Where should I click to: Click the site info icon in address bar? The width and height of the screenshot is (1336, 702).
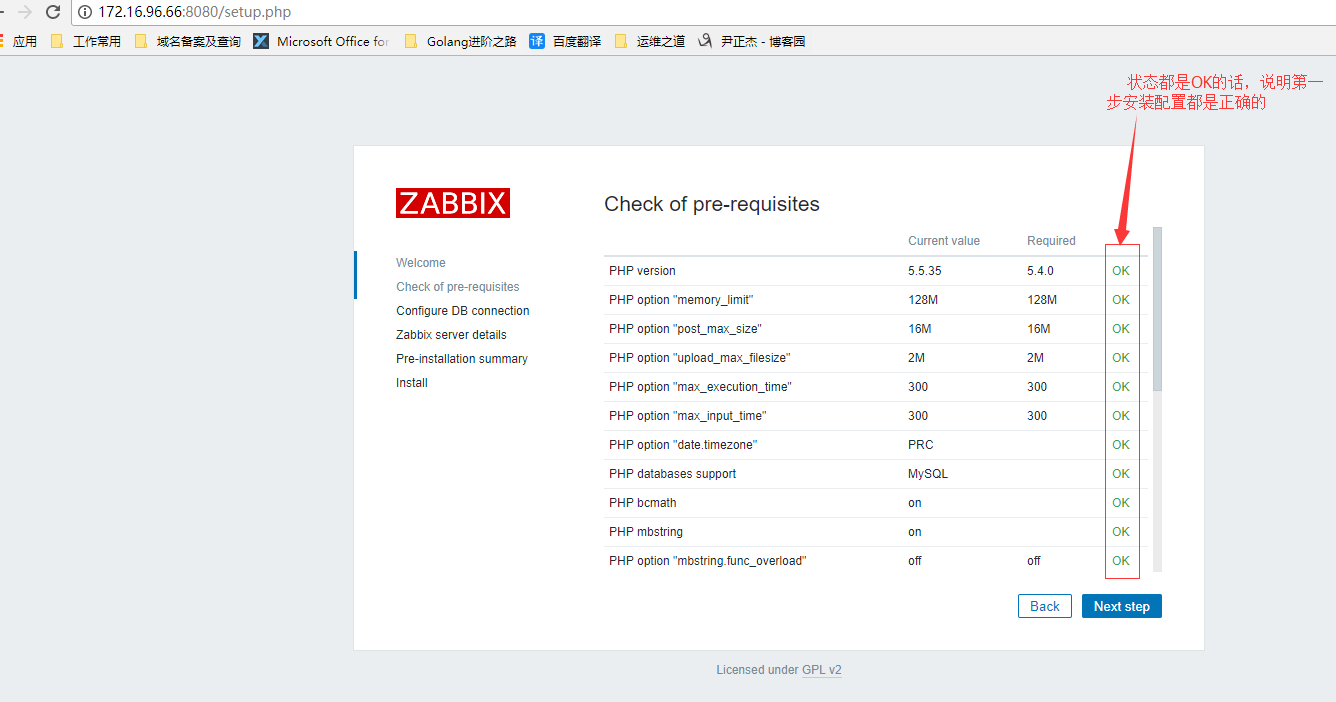(x=85, y=12)
